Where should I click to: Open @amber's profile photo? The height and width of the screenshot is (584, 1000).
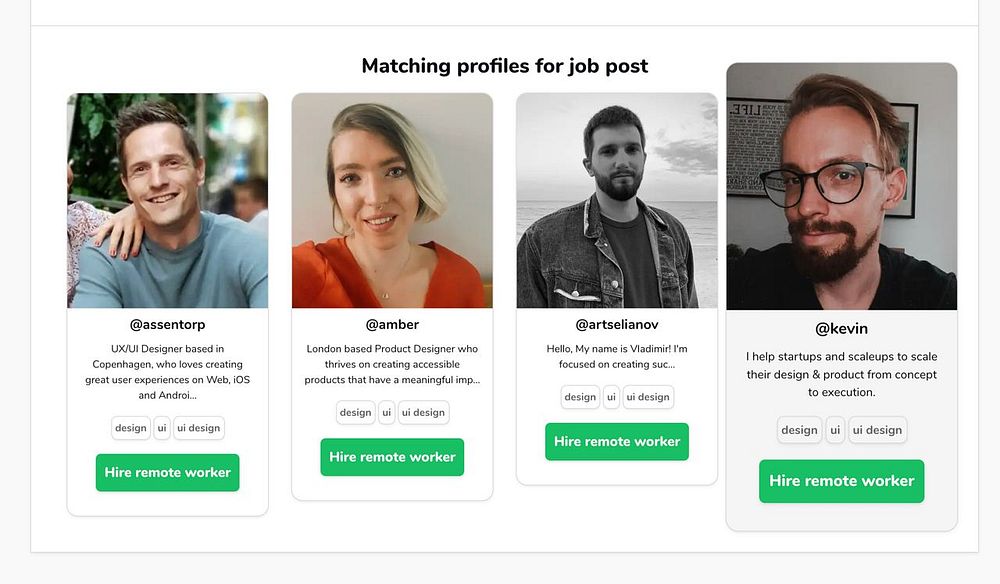click(x=392, y=200)
